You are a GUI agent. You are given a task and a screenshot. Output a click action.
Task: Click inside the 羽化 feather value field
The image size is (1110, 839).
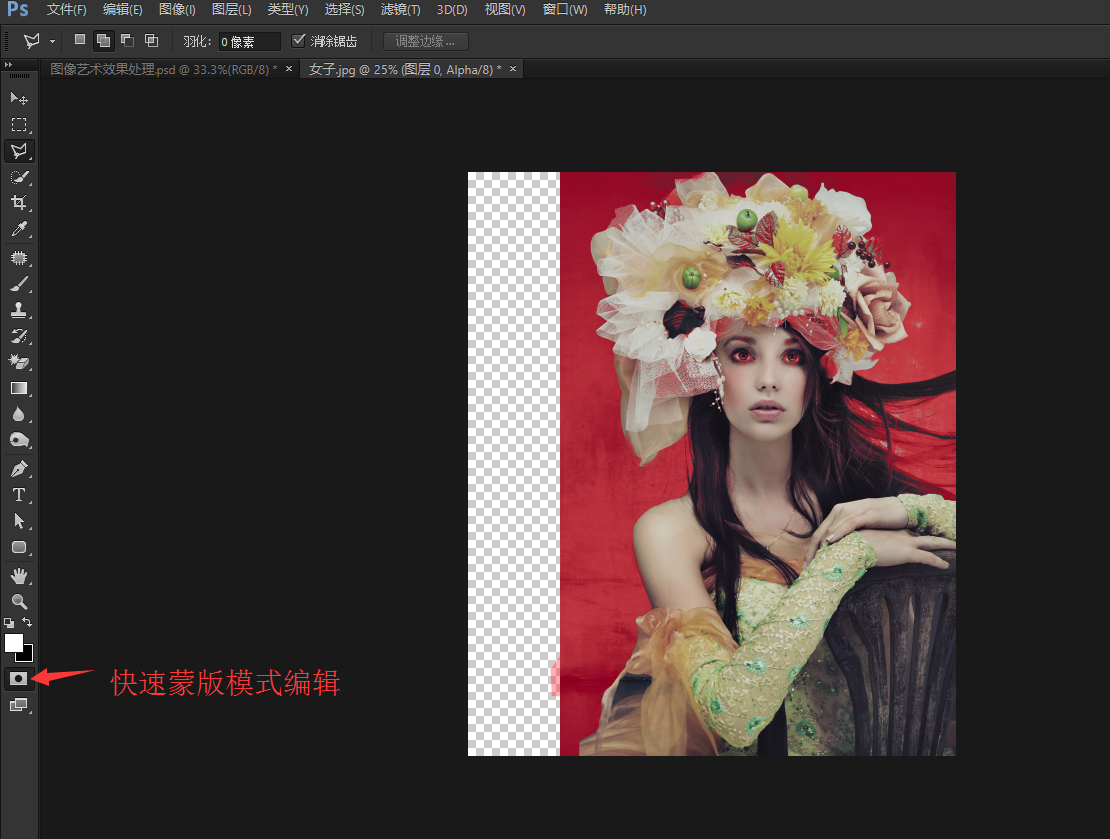(248, 41)
